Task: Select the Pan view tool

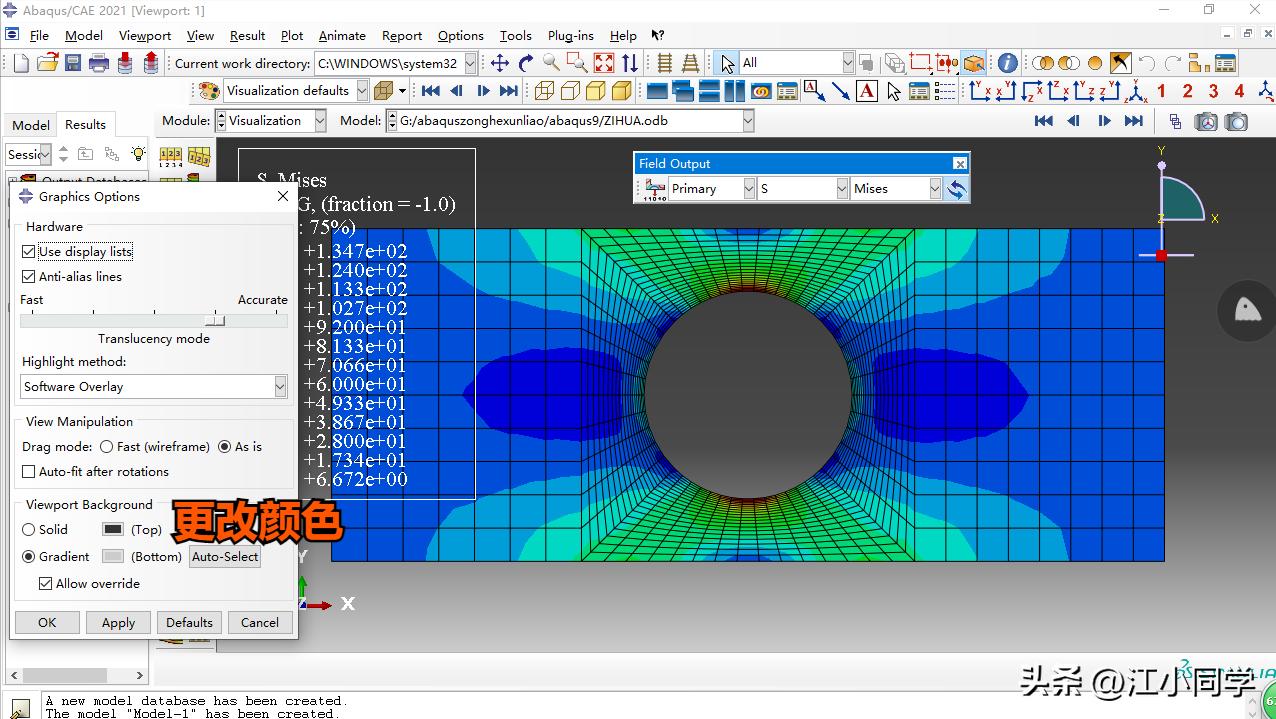Action: point(500,63)
